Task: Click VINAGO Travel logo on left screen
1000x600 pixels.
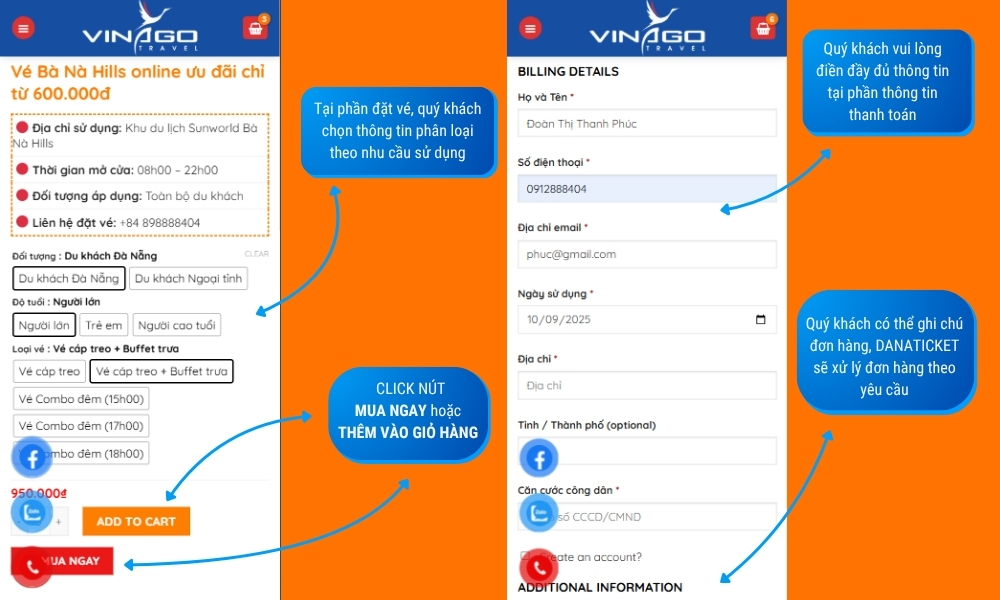Action: click(x=140, y=28)
